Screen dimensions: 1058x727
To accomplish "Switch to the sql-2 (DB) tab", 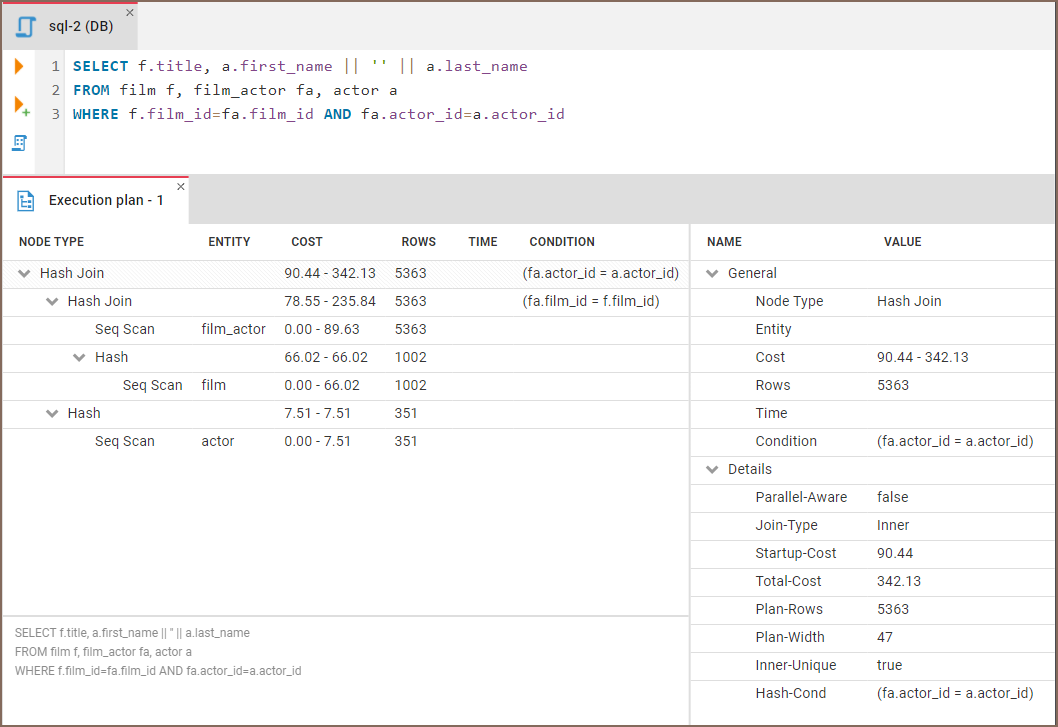I will pos(80,26).
